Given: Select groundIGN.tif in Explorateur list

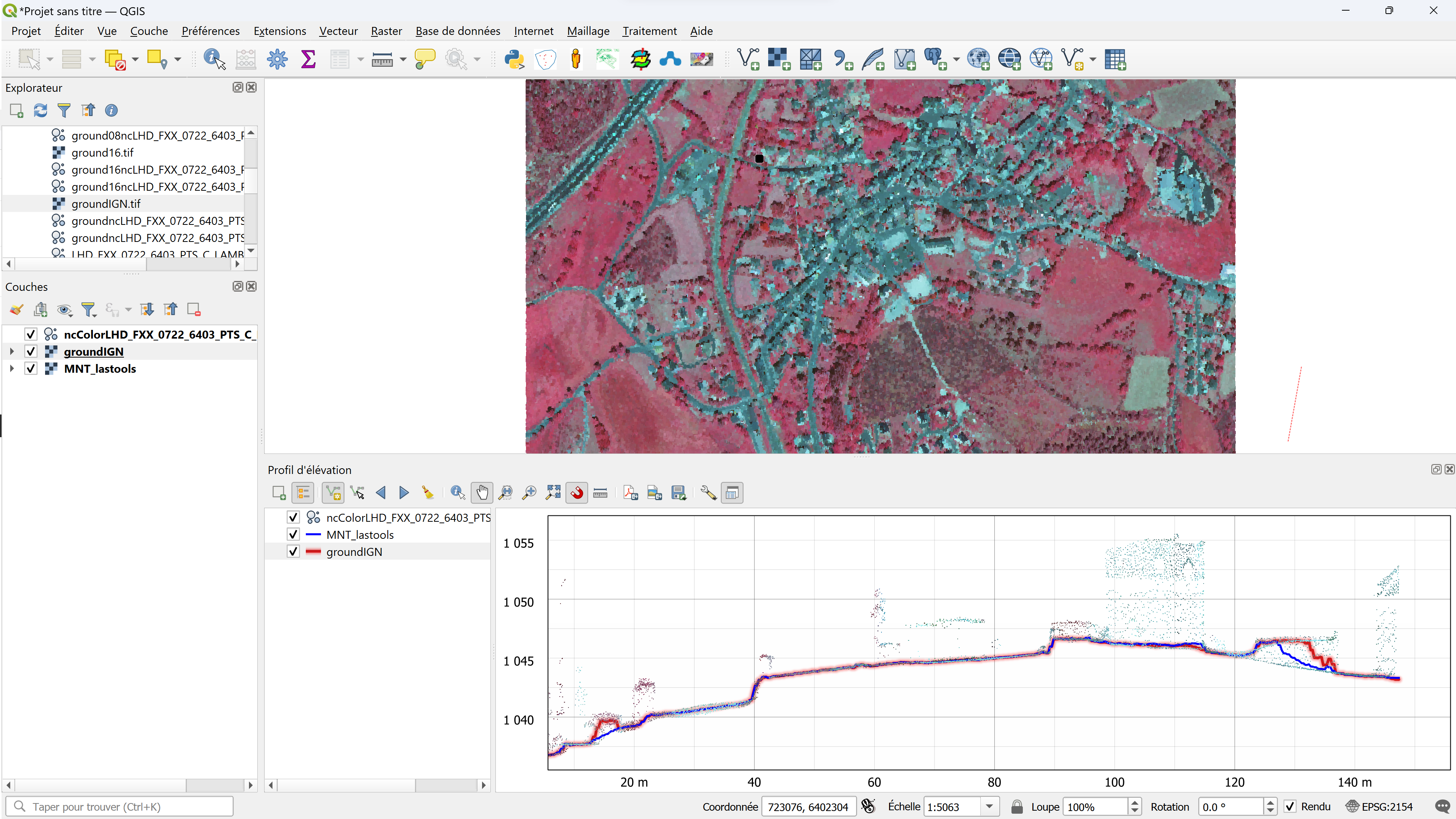Looking at the screenshot, I should (106, 204).
